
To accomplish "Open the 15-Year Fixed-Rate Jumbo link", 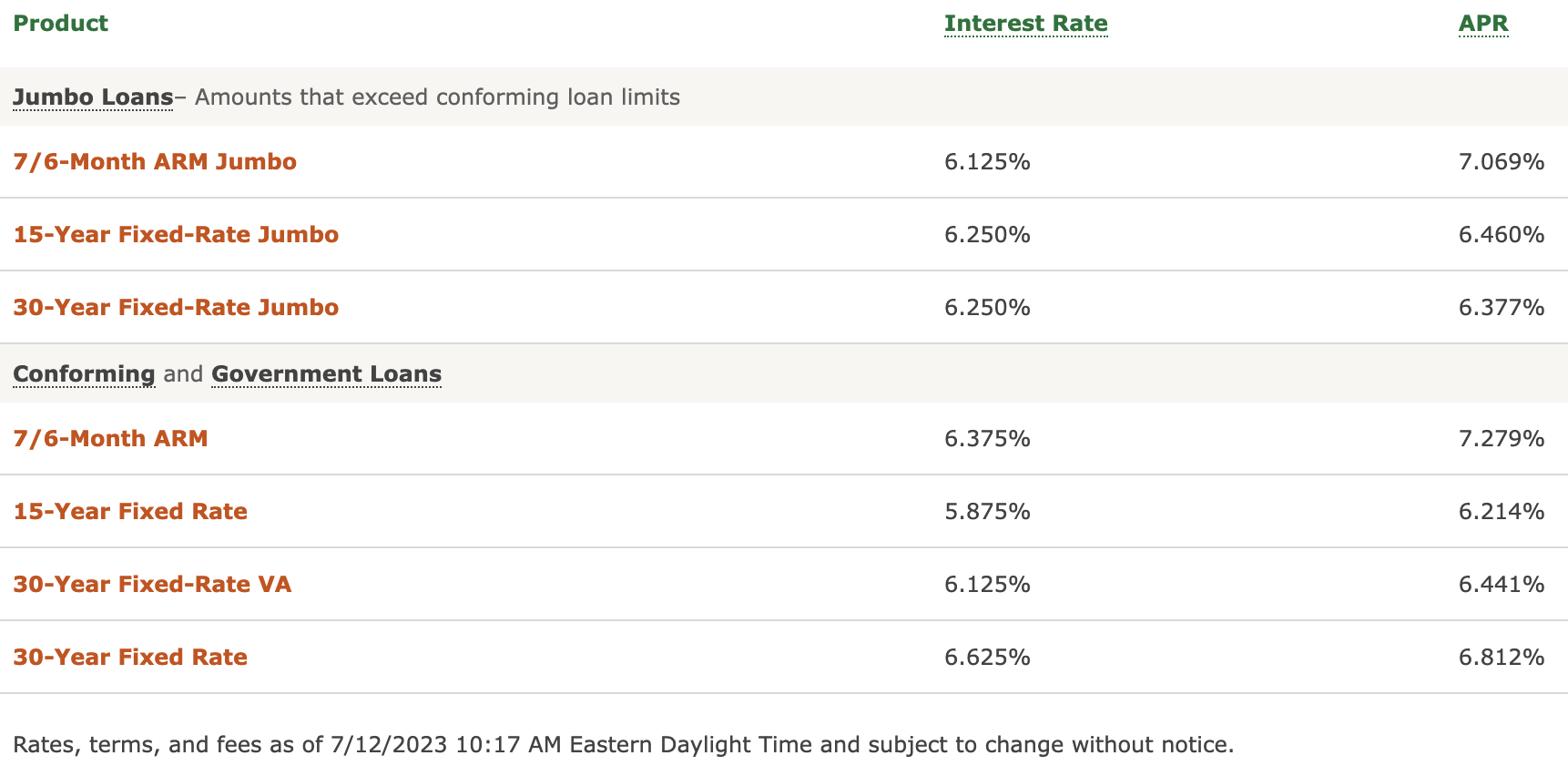I will tap(176, 235).
